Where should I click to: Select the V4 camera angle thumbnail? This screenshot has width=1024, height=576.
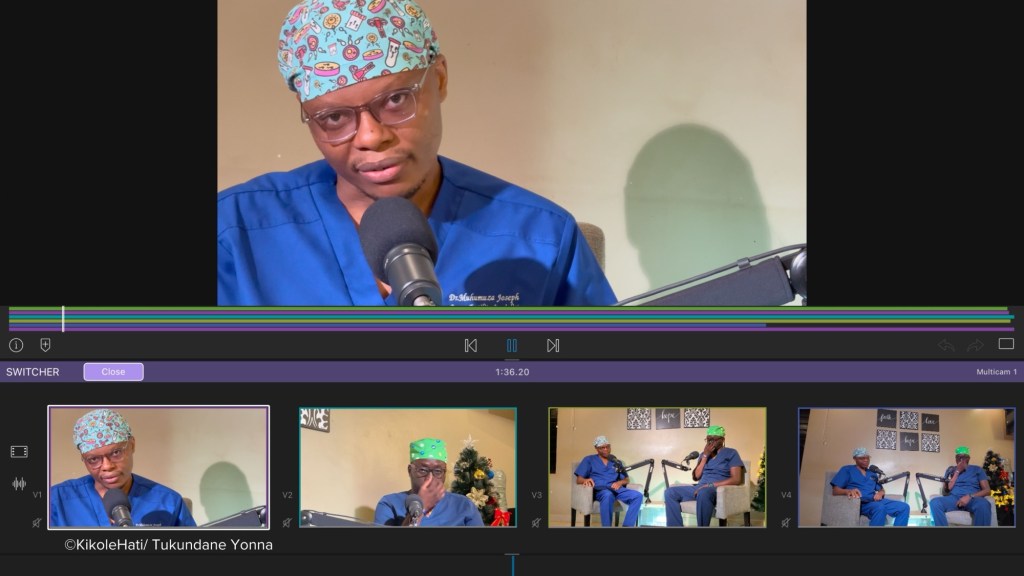tap(906, 466)
